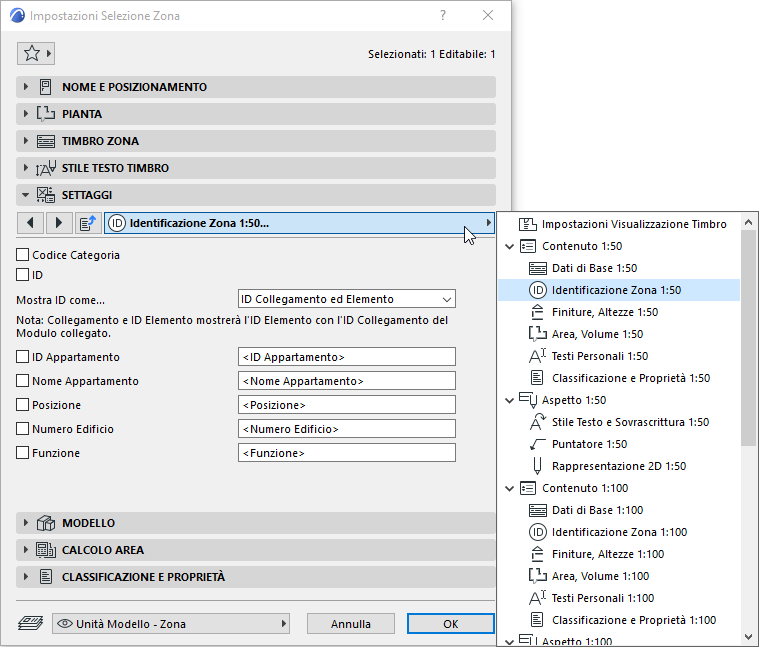The width and height of the screenshot is (759, 647).
Task: Click the Modello panel icon
Action: pyautogui.click(x=46, y=523)
